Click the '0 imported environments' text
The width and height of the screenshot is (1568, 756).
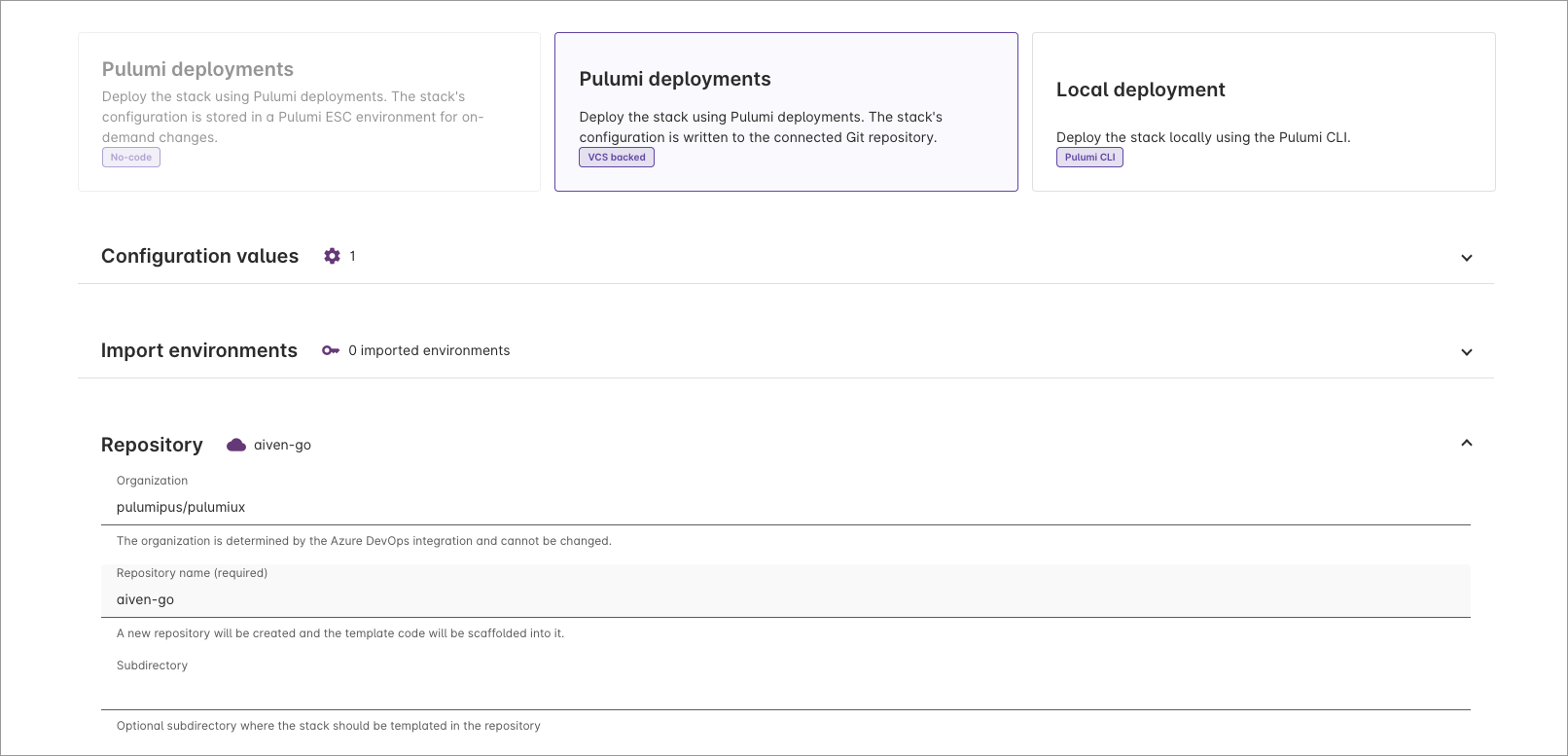[x=429, y=350]
